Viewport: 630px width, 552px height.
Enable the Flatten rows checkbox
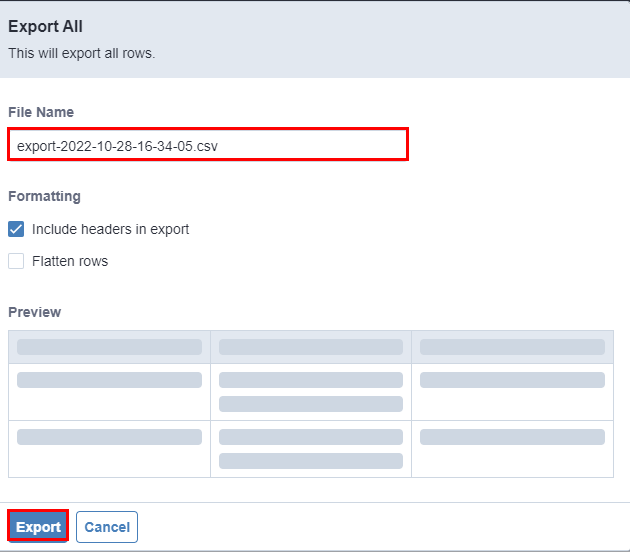coord(16,261)
